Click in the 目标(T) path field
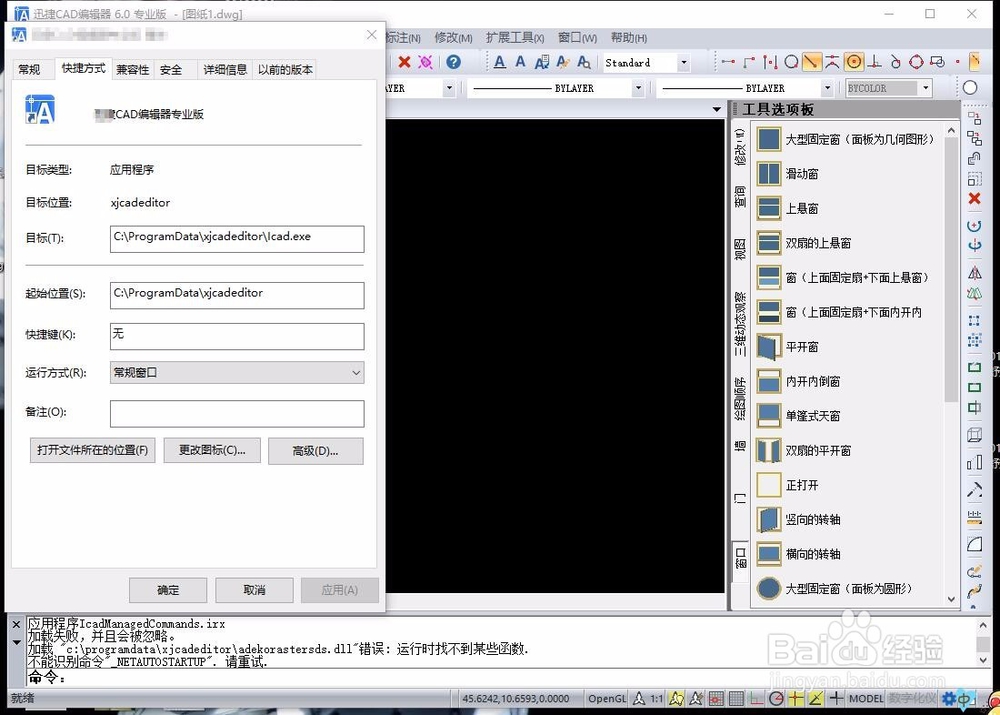 pos(237,239)
